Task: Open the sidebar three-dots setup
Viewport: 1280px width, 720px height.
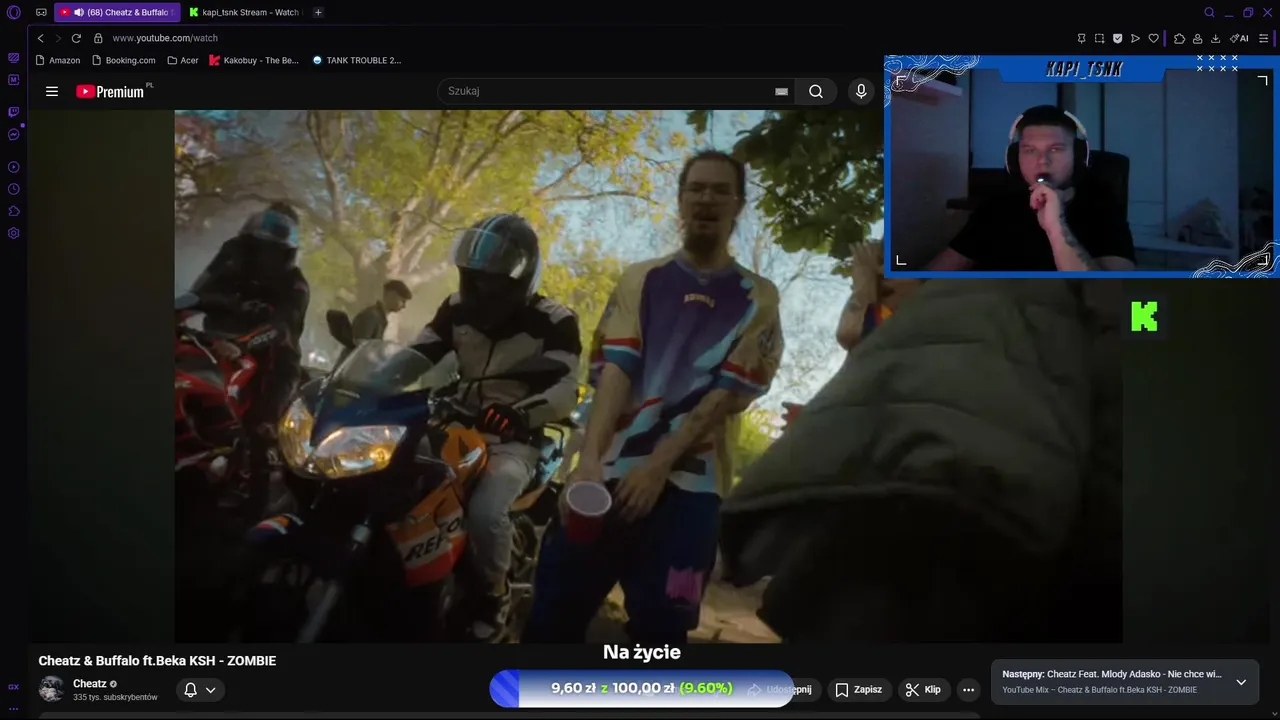Action: tap(13, 709)
